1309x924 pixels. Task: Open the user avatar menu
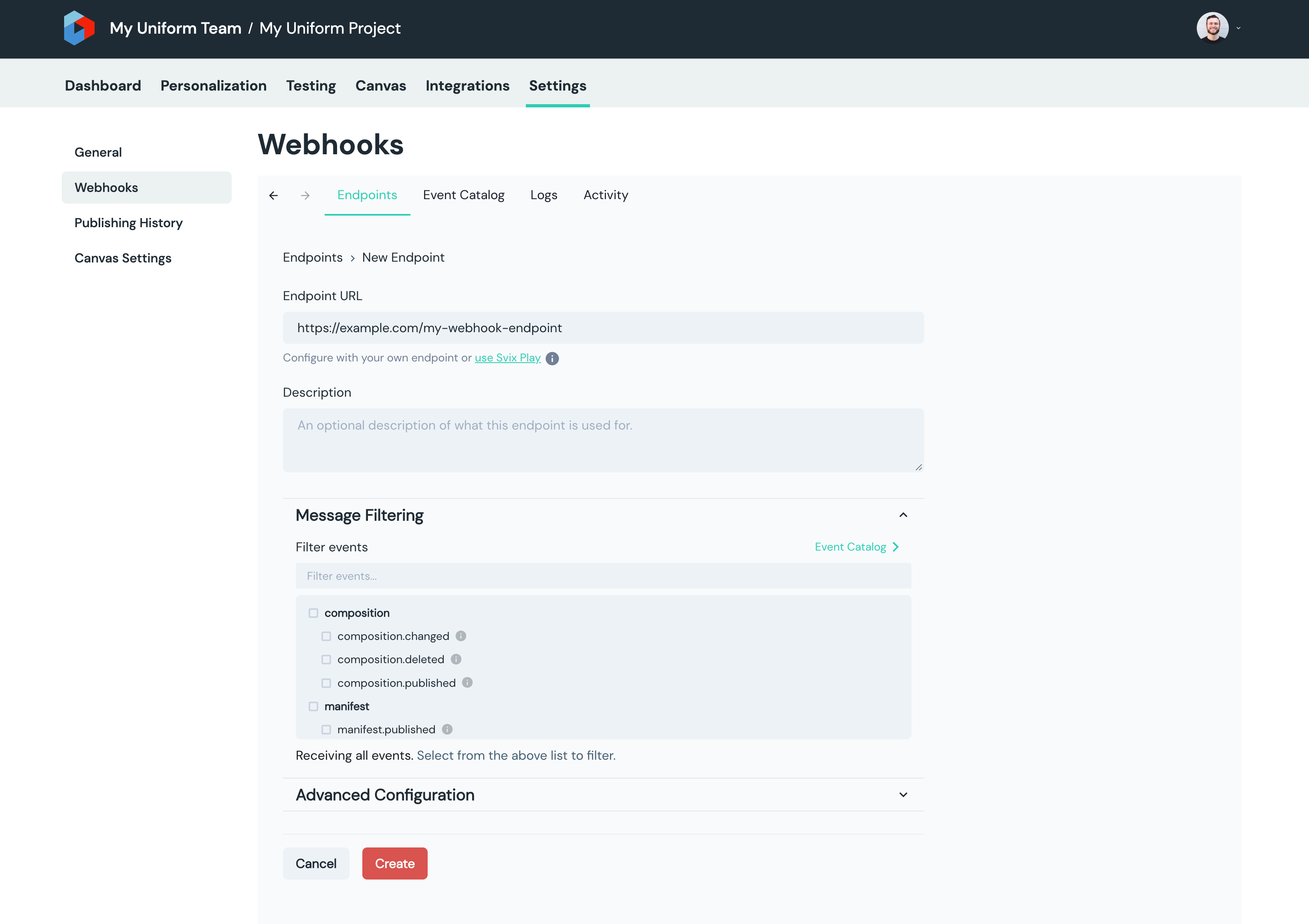pyautogui.click(x=1213, y=28)
